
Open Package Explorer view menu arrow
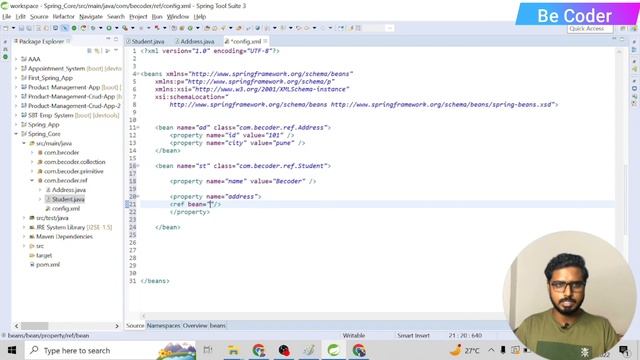pos(116,51)
